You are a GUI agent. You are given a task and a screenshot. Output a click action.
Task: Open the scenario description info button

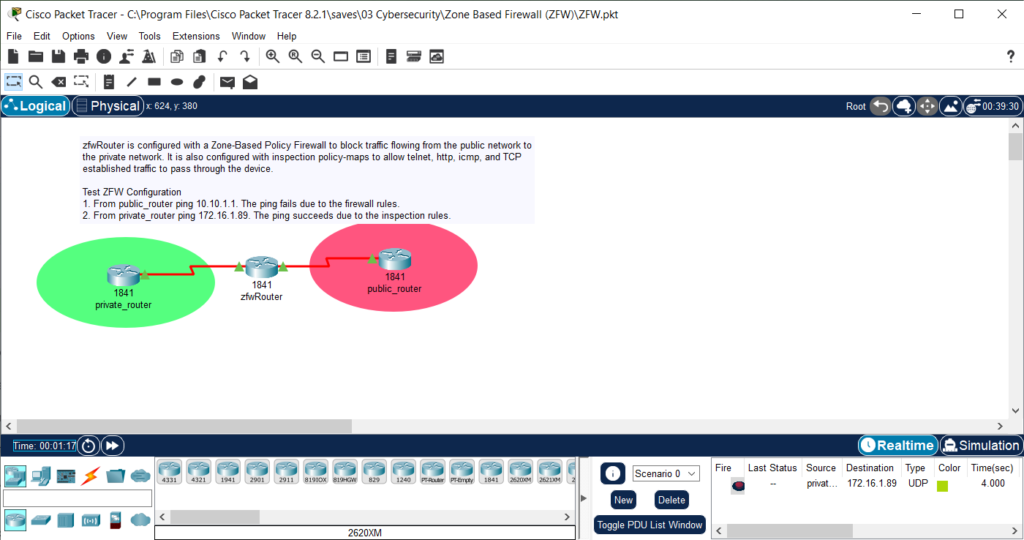(613, 473)
